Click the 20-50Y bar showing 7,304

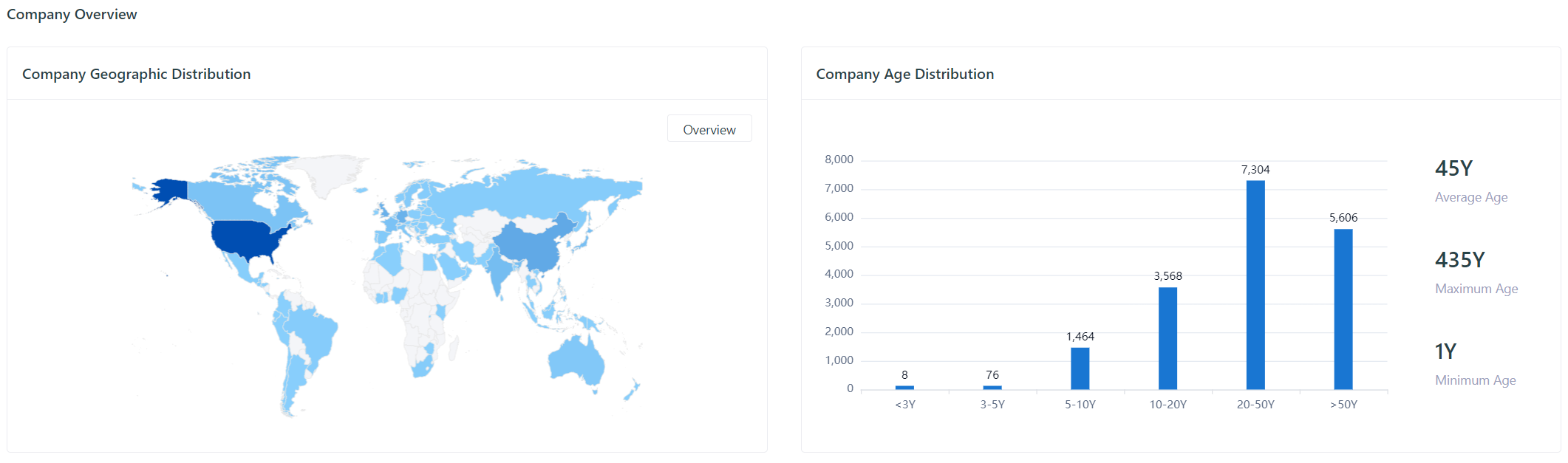(1255, 284)
